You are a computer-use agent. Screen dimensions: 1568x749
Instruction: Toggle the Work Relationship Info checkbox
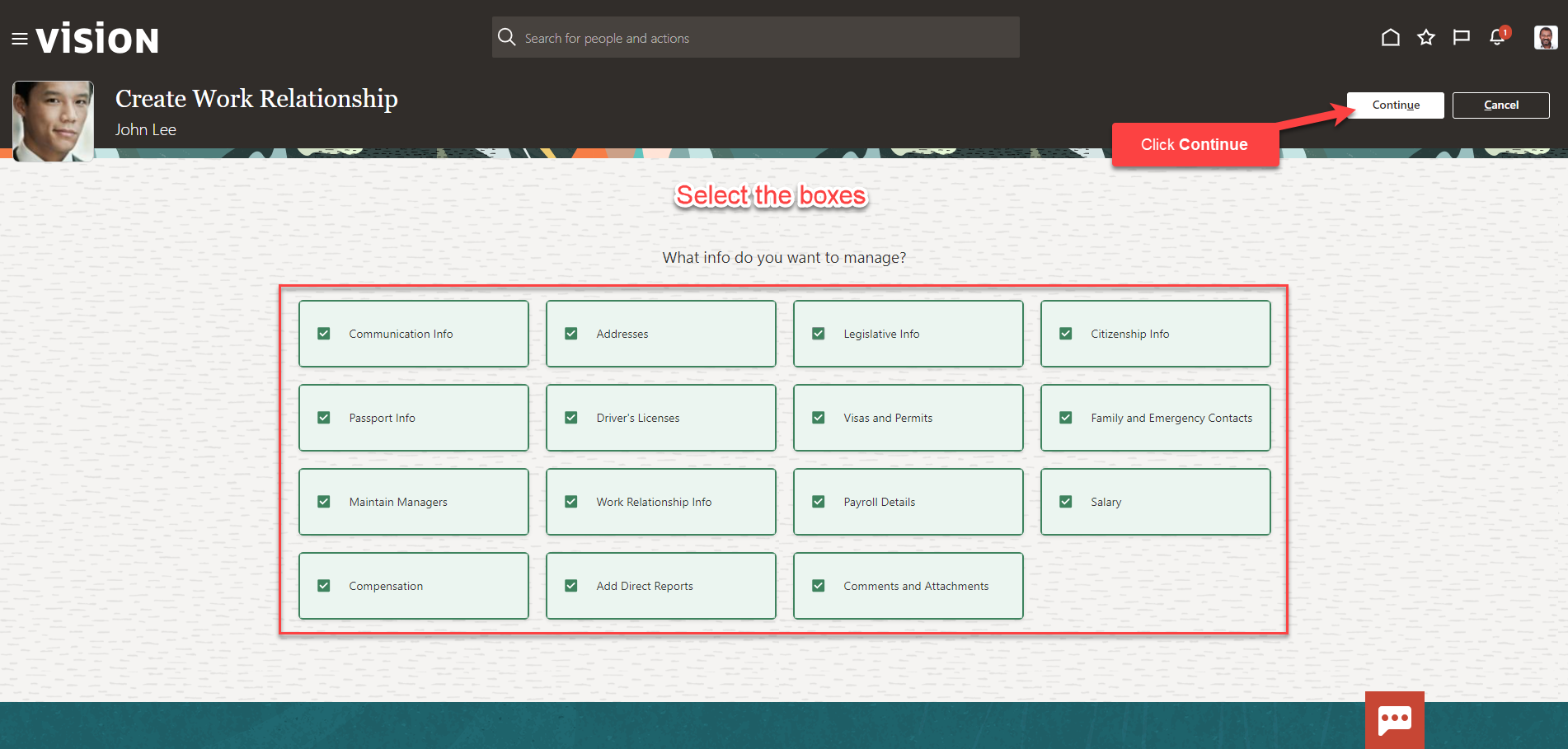click(x=571, y=502)
